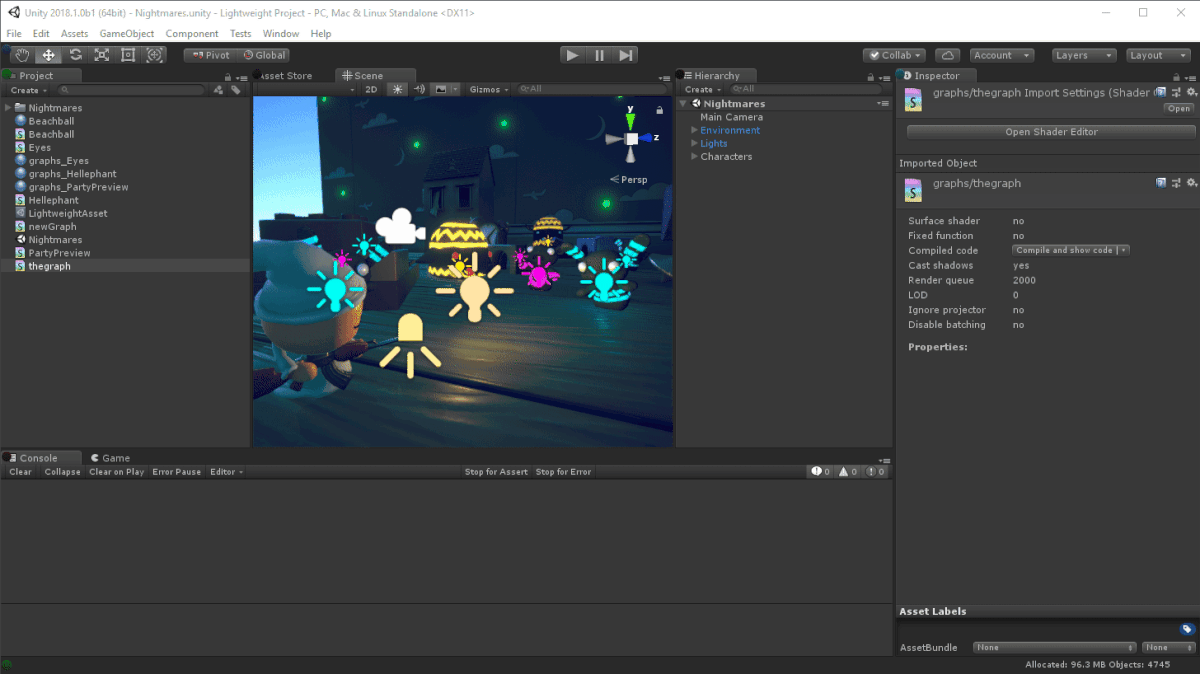
Task: Open the Window menu
Action: tap(281, 34)
